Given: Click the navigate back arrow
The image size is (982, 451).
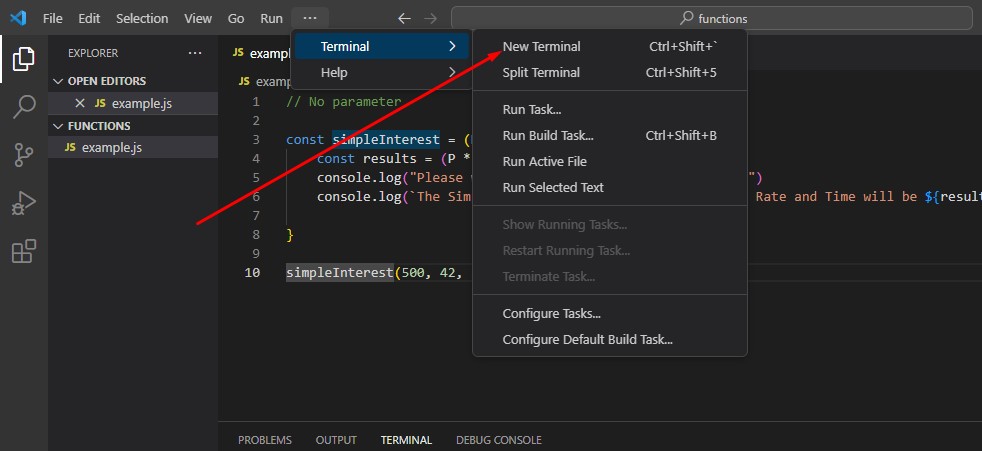Looking at the screenshot, I should point(404,19).
